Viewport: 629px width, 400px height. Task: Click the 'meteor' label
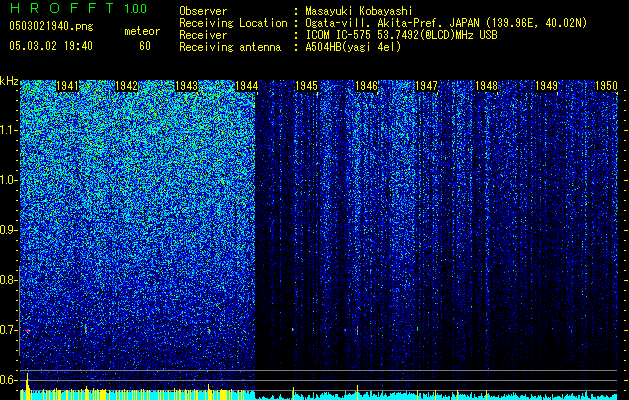point(142,31)
